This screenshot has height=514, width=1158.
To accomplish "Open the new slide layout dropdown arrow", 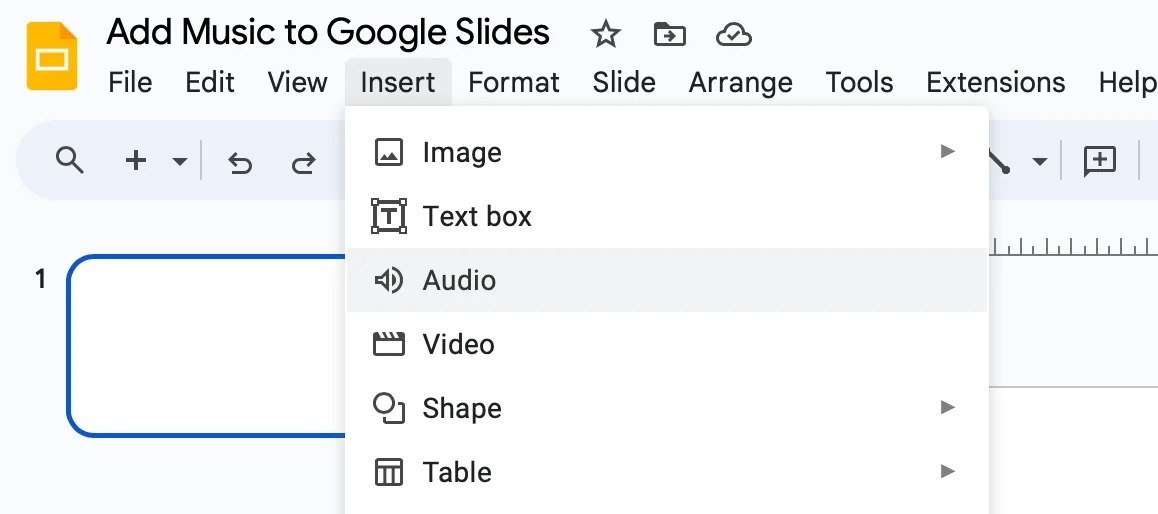I will click(179, 161).
